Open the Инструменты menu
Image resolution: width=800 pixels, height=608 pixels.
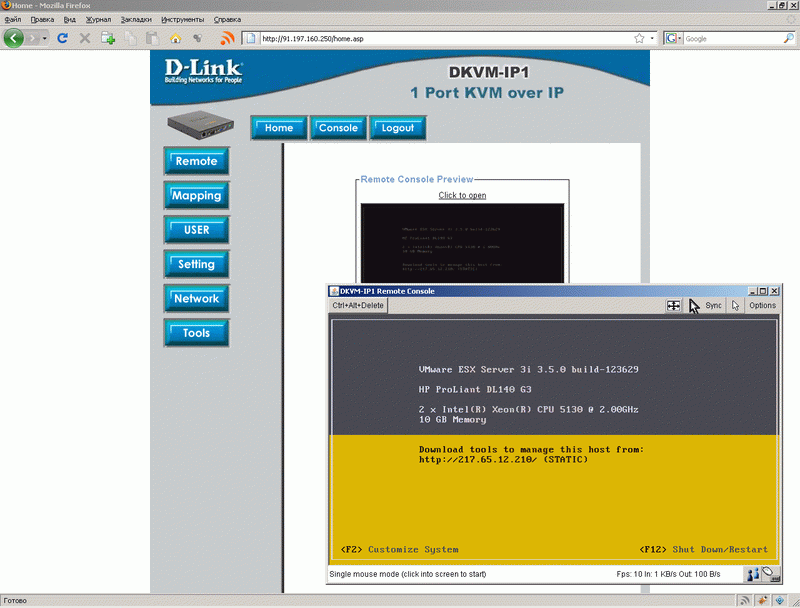pos(183,19)
